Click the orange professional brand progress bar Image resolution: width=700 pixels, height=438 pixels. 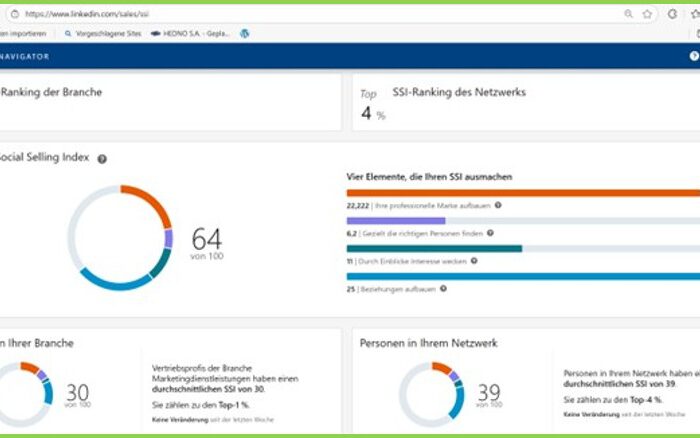(522, 193)
